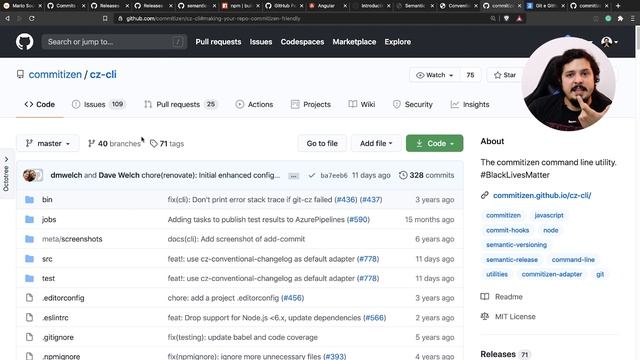The width and height of the screenshot is (640, 360).
Task: Open the cz-cli repository name link
Action: [103, 74]
